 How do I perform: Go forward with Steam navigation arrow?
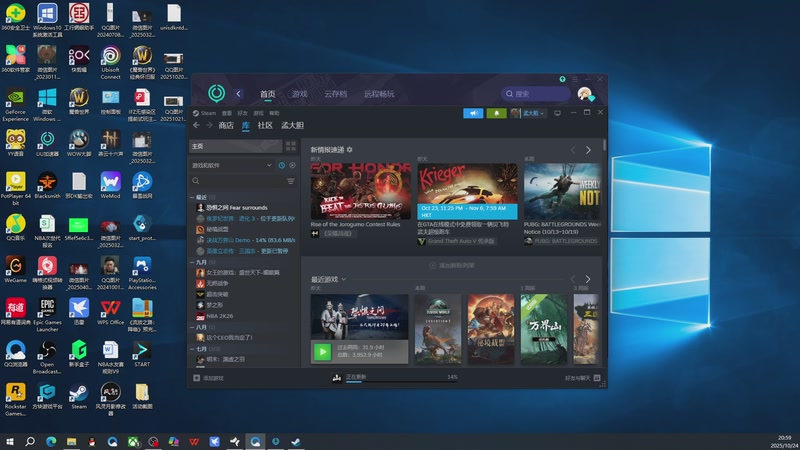pyautogui.click(x=209, y=125)
